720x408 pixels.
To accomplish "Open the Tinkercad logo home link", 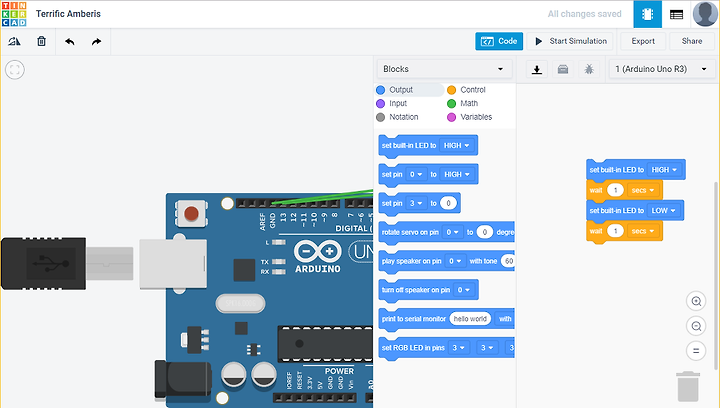I will point(14,14).
